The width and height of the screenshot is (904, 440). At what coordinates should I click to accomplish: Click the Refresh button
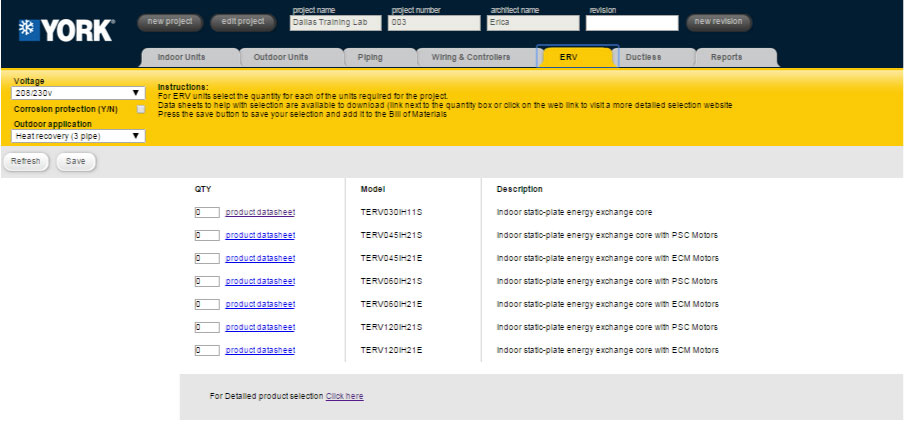(26, 161)
